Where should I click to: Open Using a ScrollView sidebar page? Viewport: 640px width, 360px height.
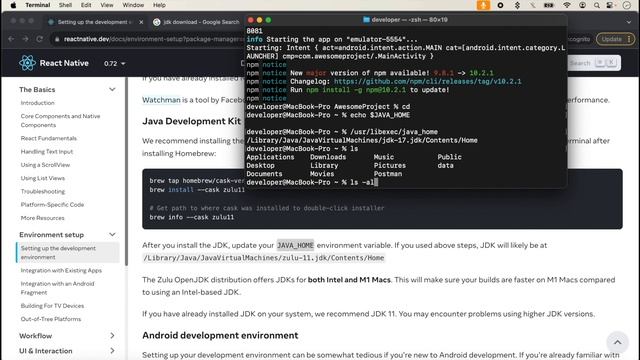coord(45,165)
